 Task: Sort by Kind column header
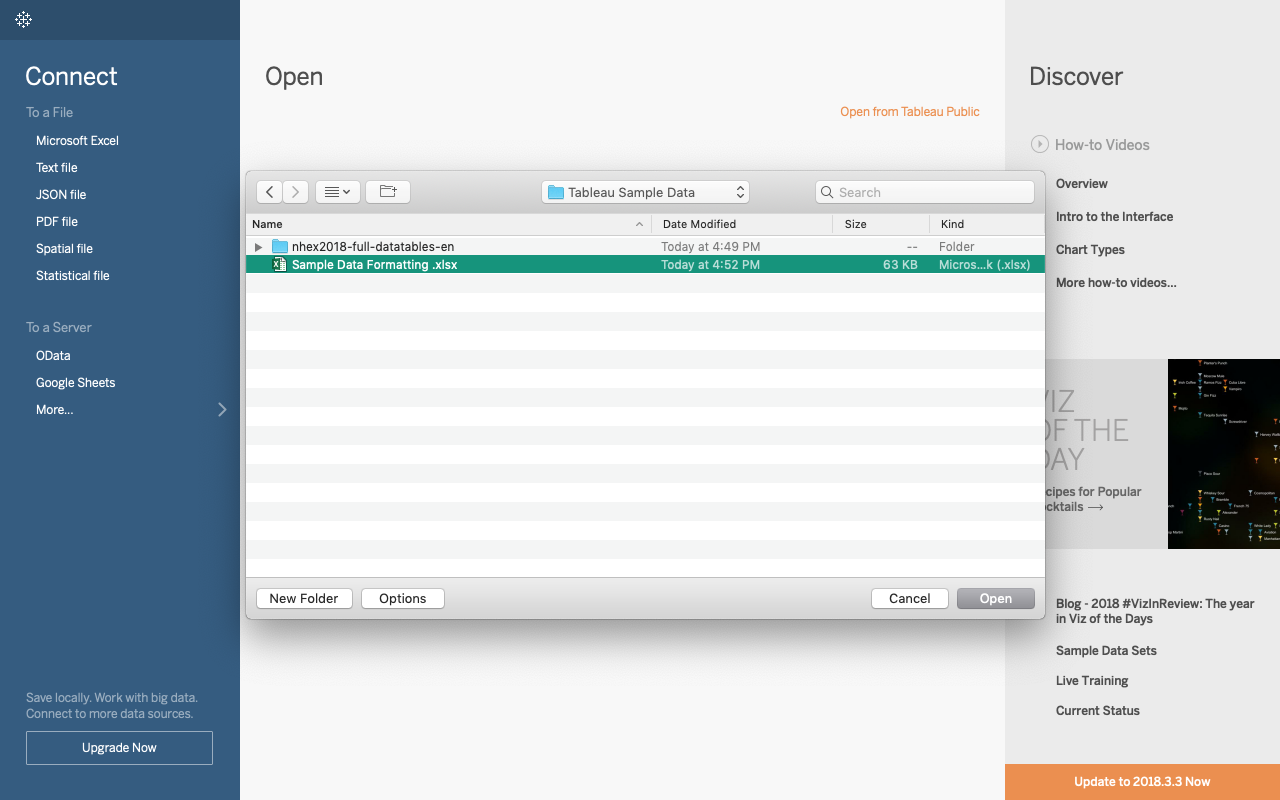987,224
